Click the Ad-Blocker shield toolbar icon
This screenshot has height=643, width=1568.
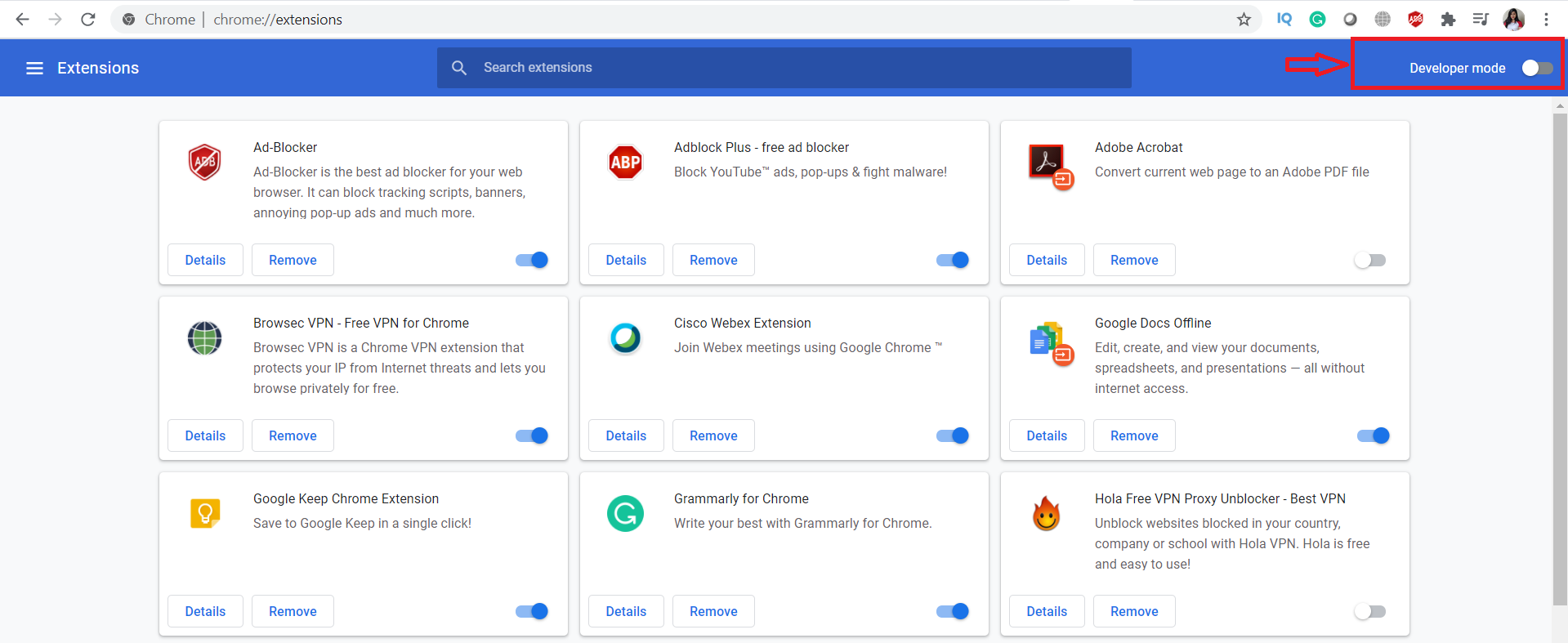click(1415, 19)
